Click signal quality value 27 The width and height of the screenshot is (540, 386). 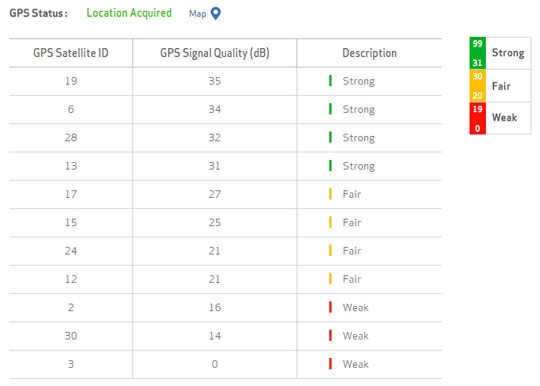[215, 194]
